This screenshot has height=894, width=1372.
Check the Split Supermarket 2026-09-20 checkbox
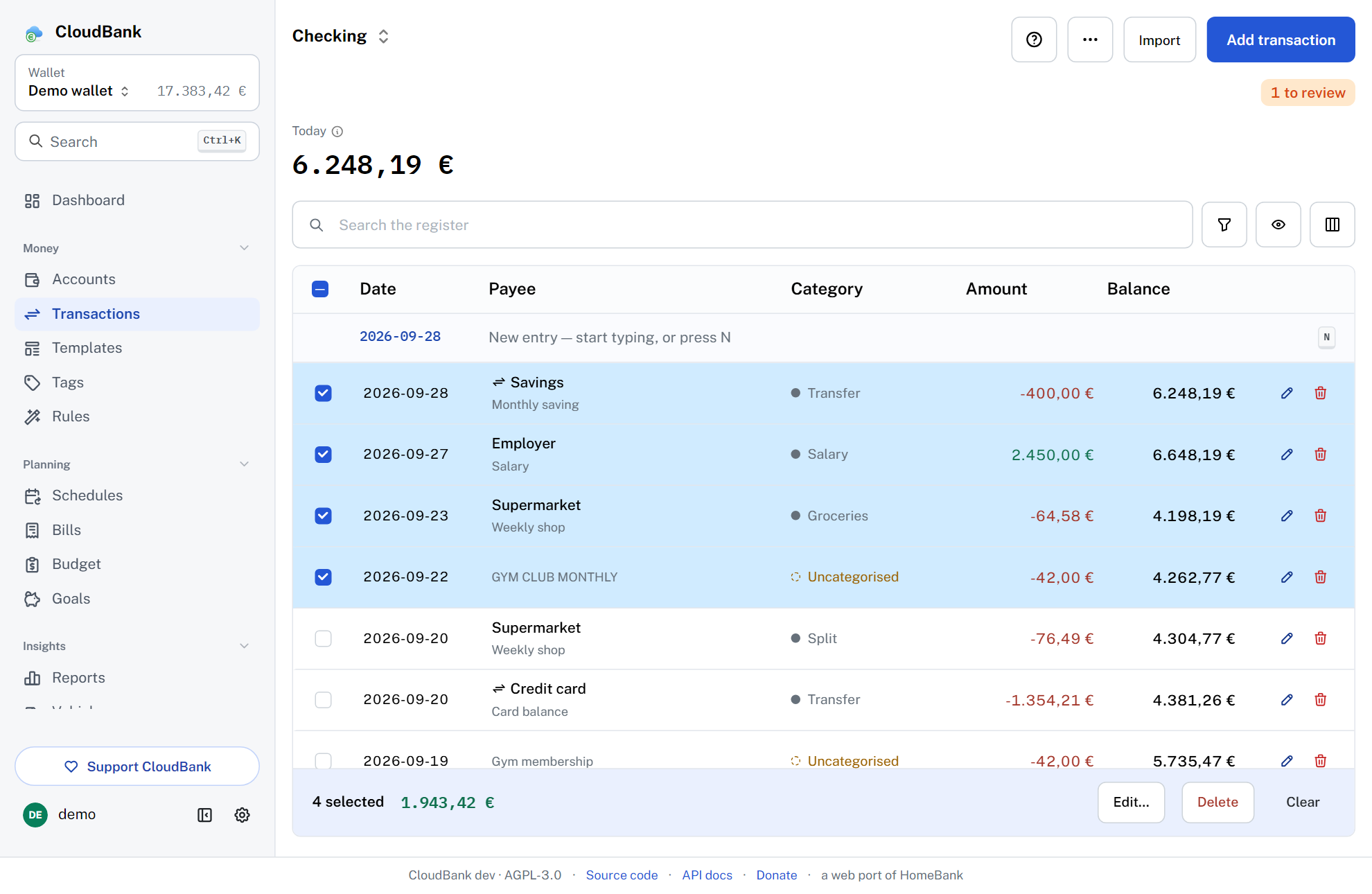[x=323, y=638]
